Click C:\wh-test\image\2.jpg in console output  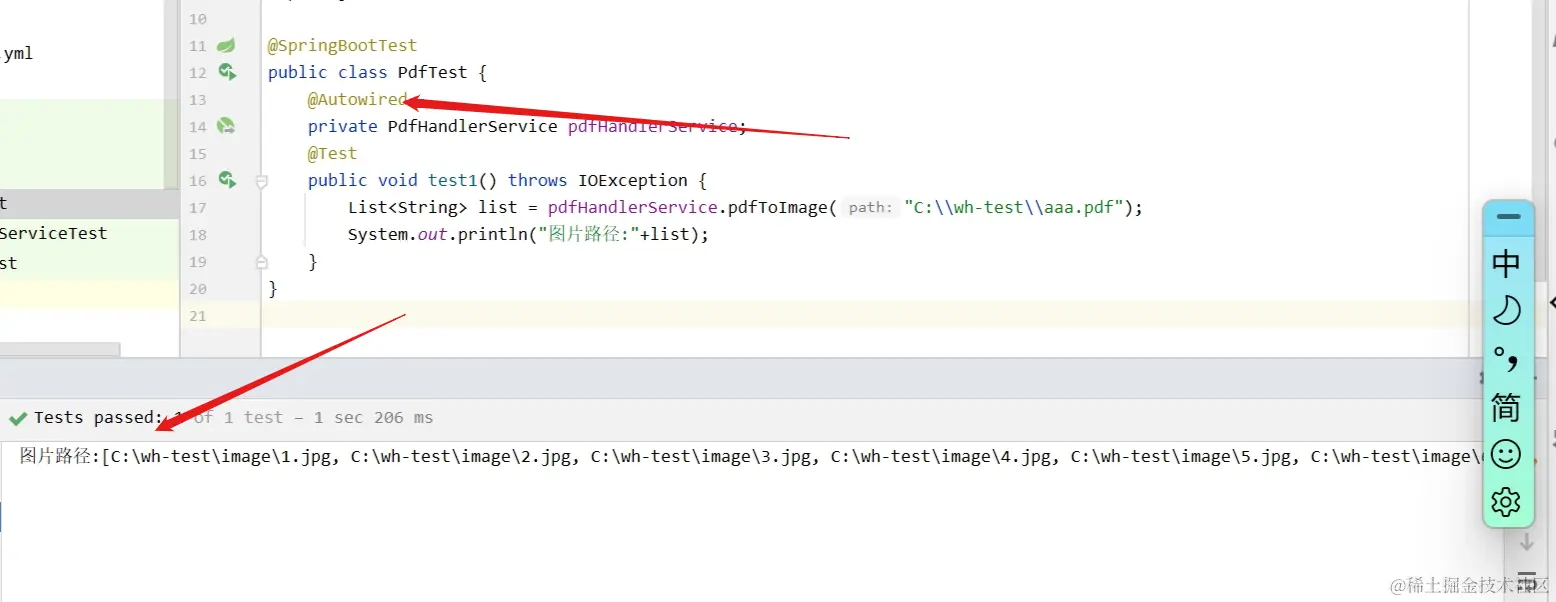[x=460, y=456]
